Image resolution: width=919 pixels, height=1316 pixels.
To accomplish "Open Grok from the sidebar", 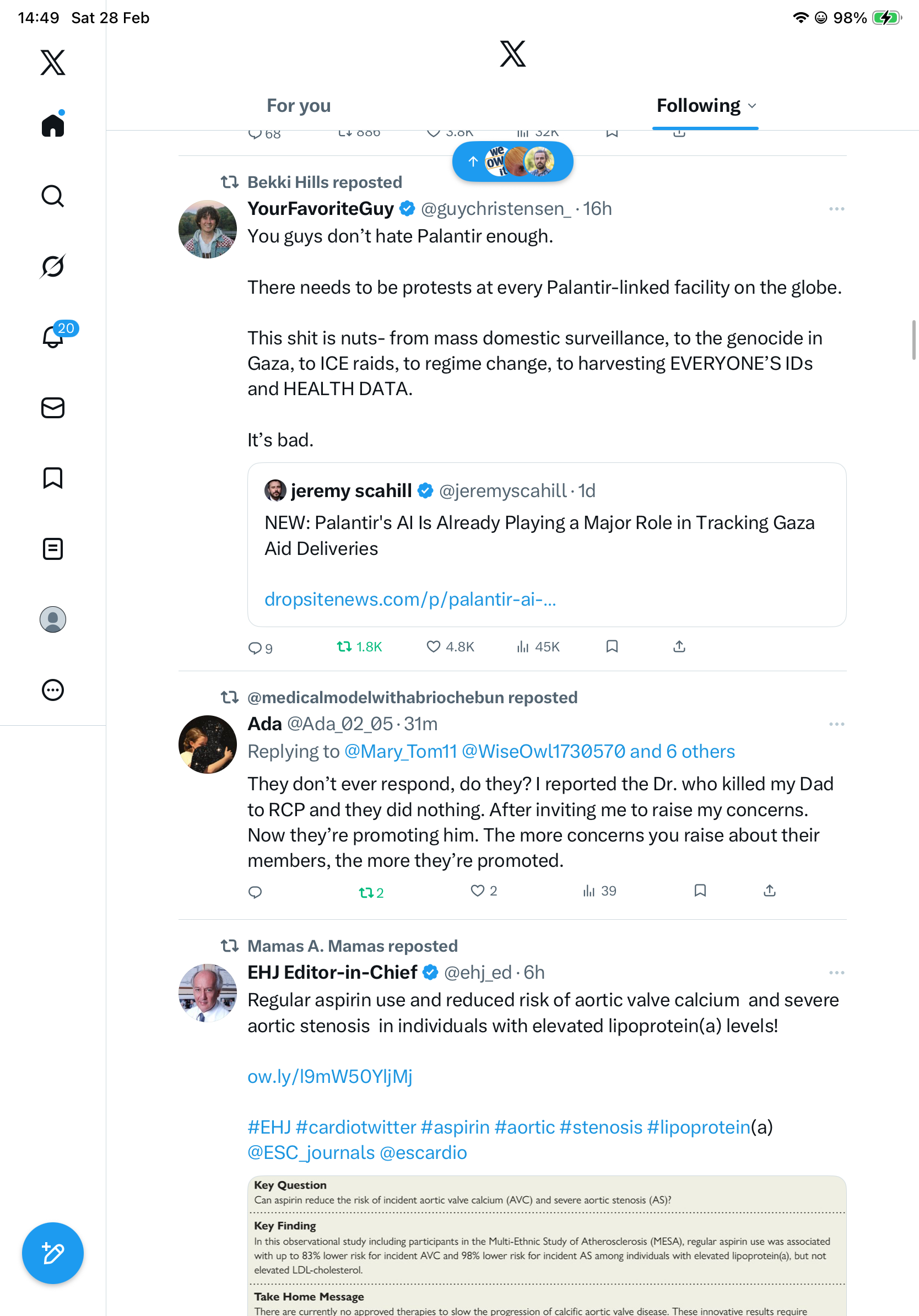I will click(x=53, y=266).
